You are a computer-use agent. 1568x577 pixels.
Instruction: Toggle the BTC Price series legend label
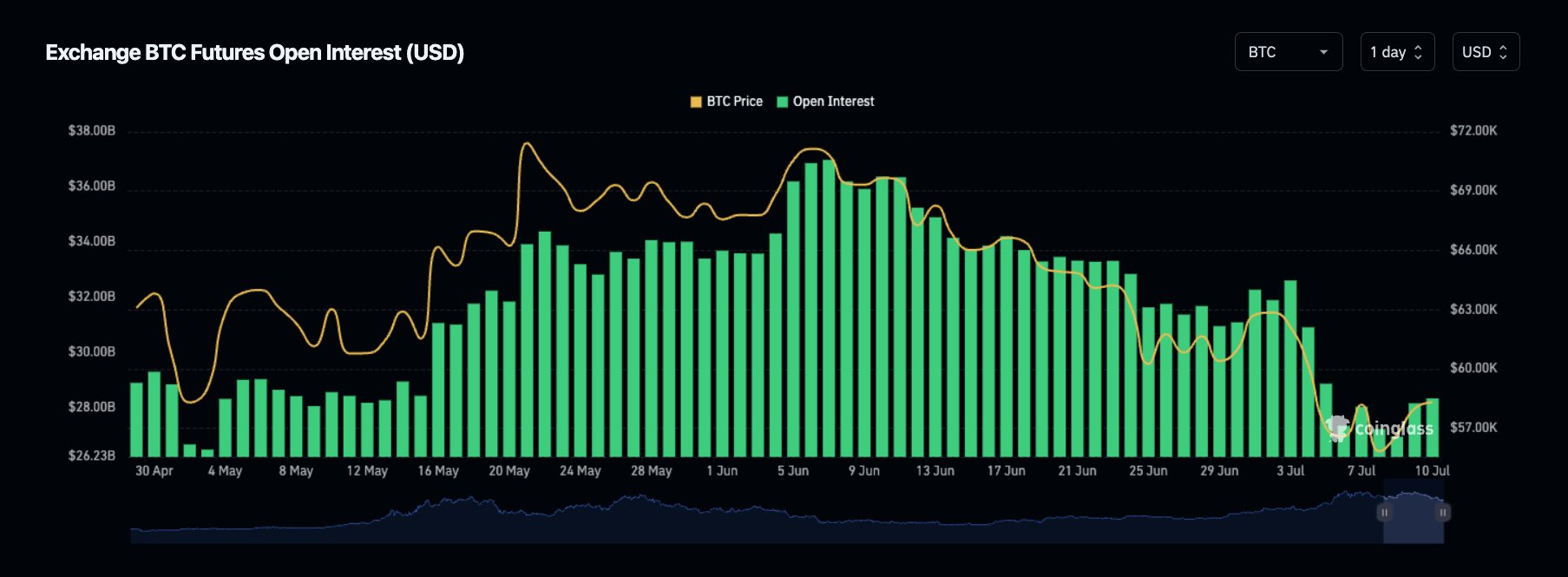point(734,102)
